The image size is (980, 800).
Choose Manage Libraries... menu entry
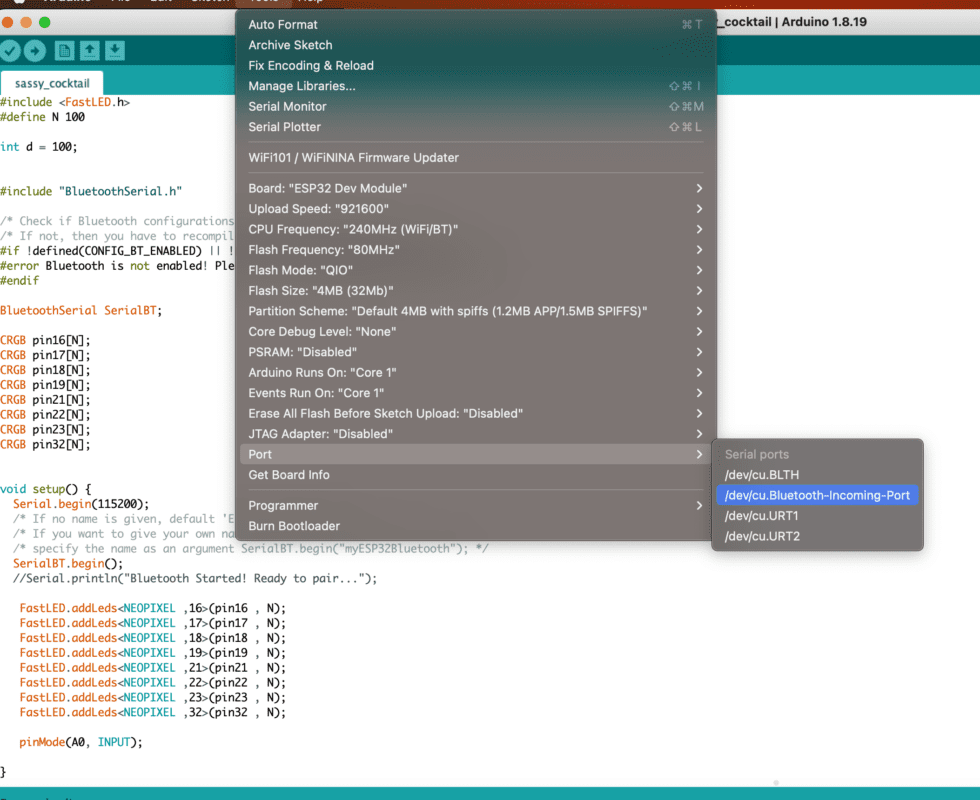pyautogui.click(x=301, y=86)
